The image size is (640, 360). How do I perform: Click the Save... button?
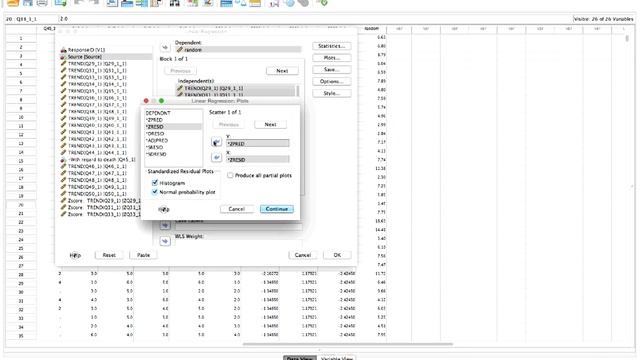(332, 70)
